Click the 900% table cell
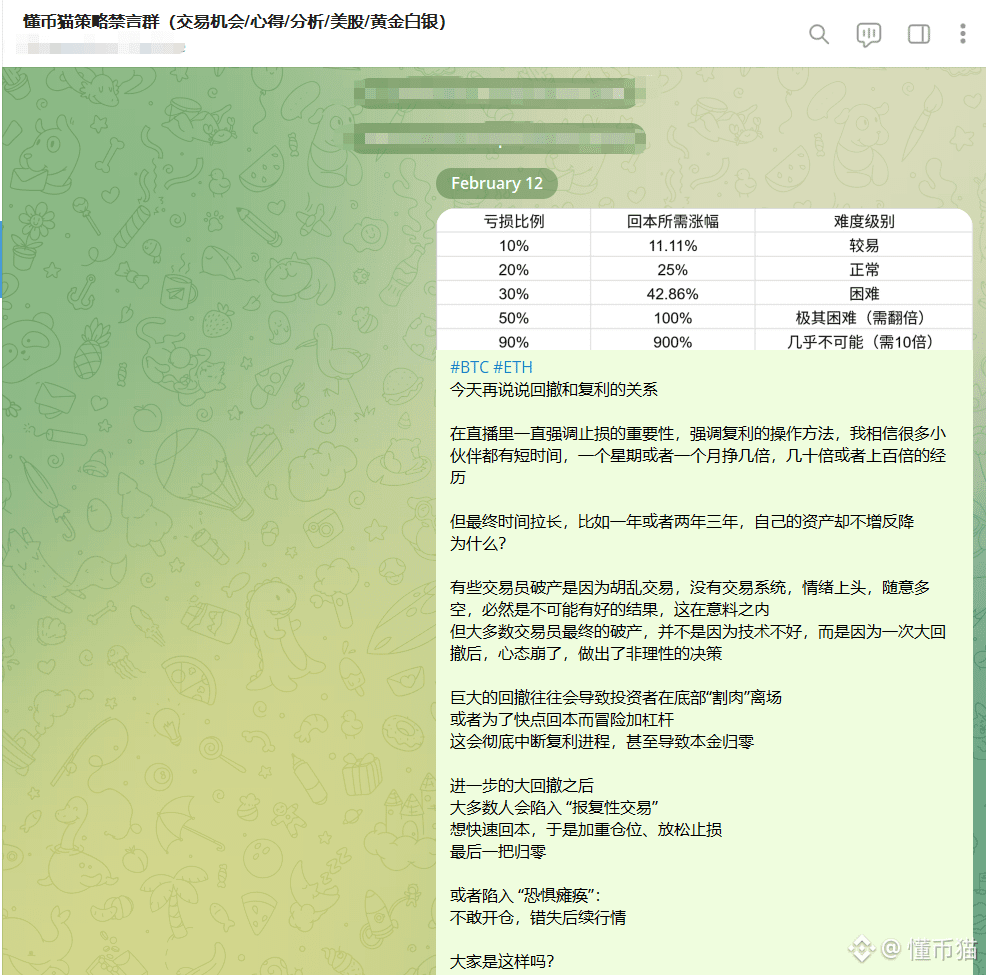Viewport: 986px width, 975px height. [673, 342]
